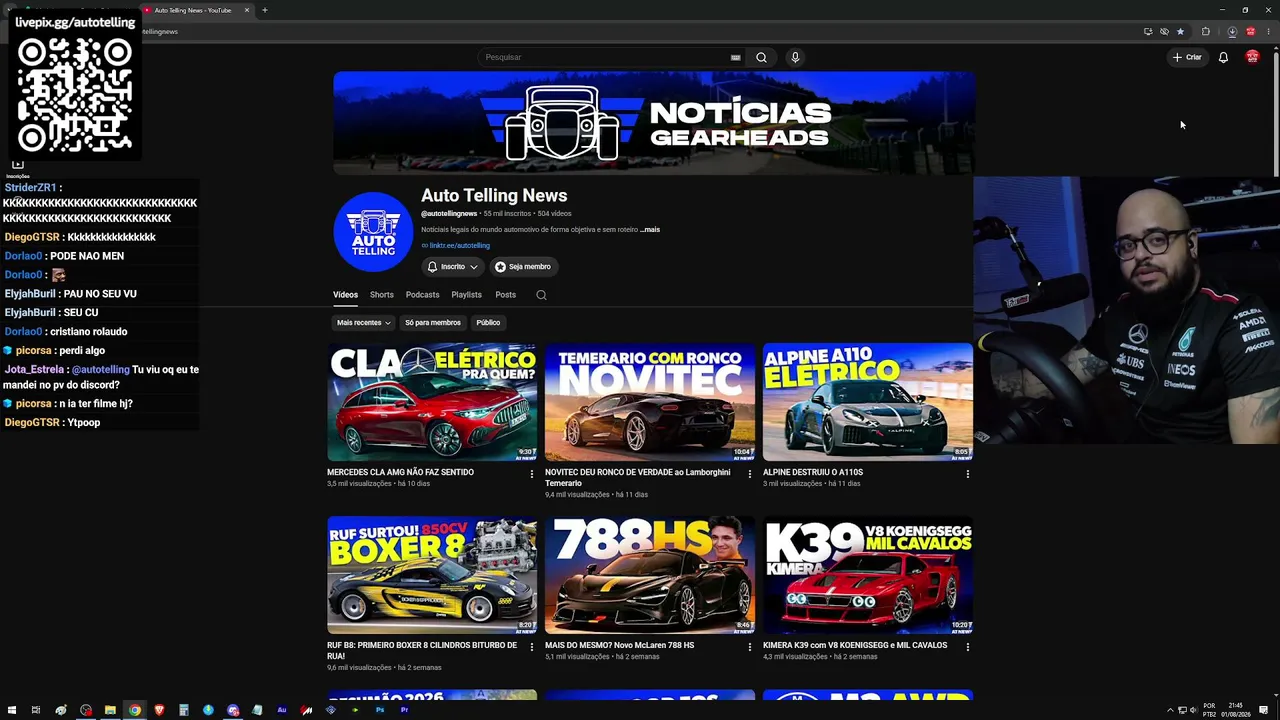Bookmark this page with the star icon

(1180, 31)
